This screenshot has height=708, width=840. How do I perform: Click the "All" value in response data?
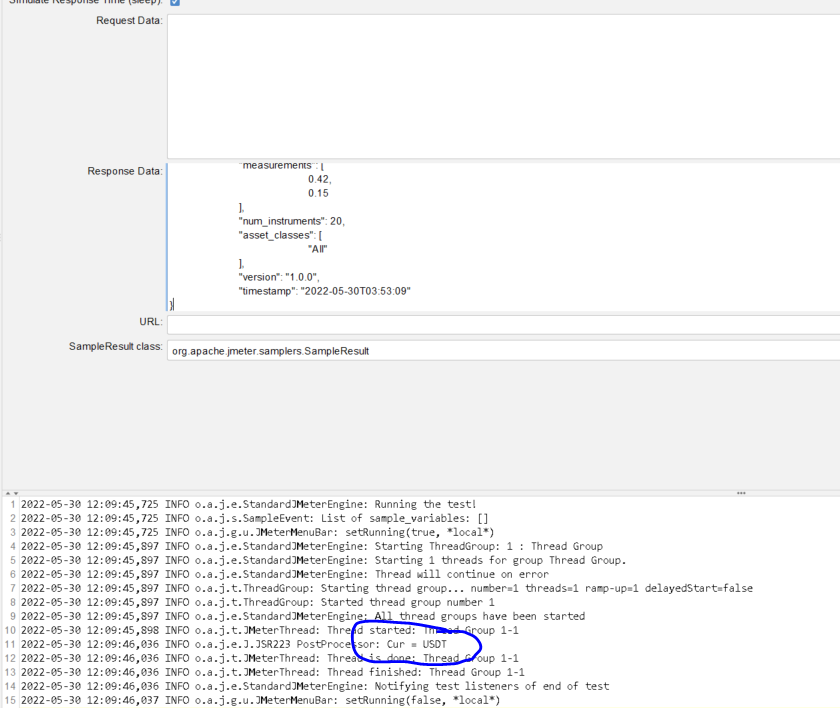tap(317, 249)
